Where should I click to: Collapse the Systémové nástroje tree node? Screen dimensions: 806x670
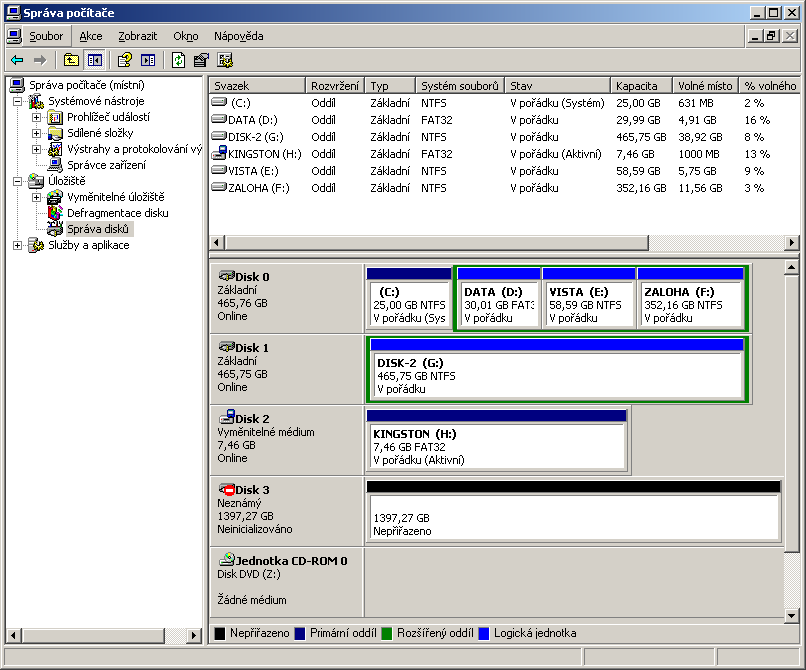pyautogui.click(x=17, y=101)
